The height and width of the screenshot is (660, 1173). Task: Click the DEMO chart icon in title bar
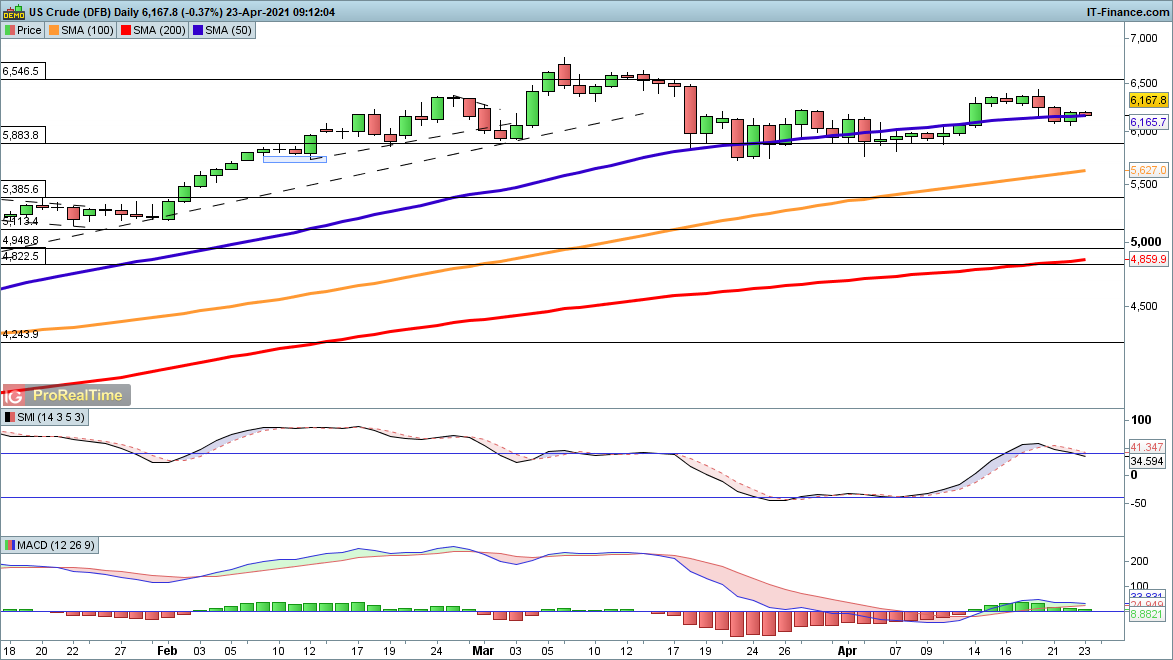(13, 12)
